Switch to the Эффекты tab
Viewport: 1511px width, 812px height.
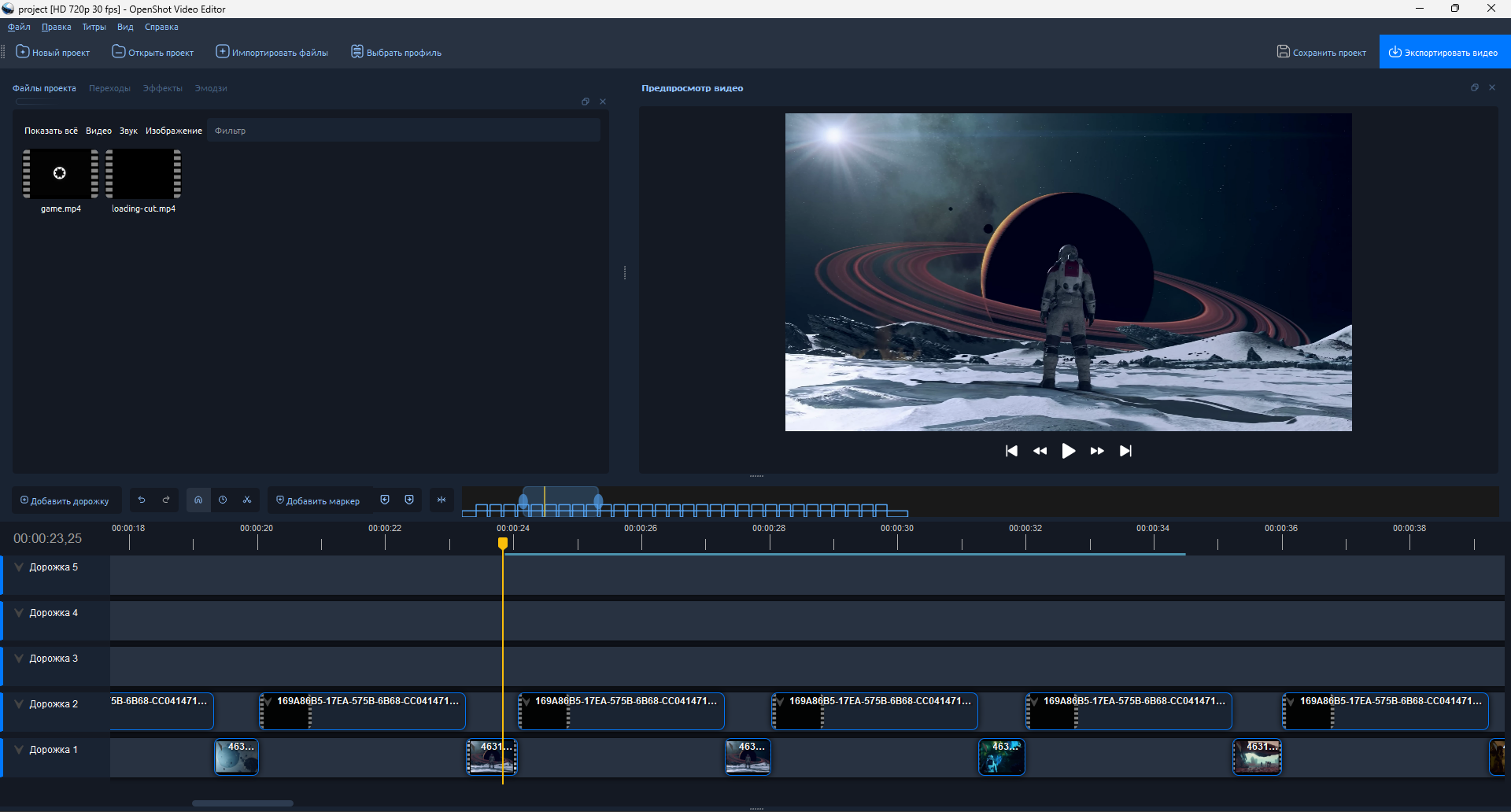(162, 88)
